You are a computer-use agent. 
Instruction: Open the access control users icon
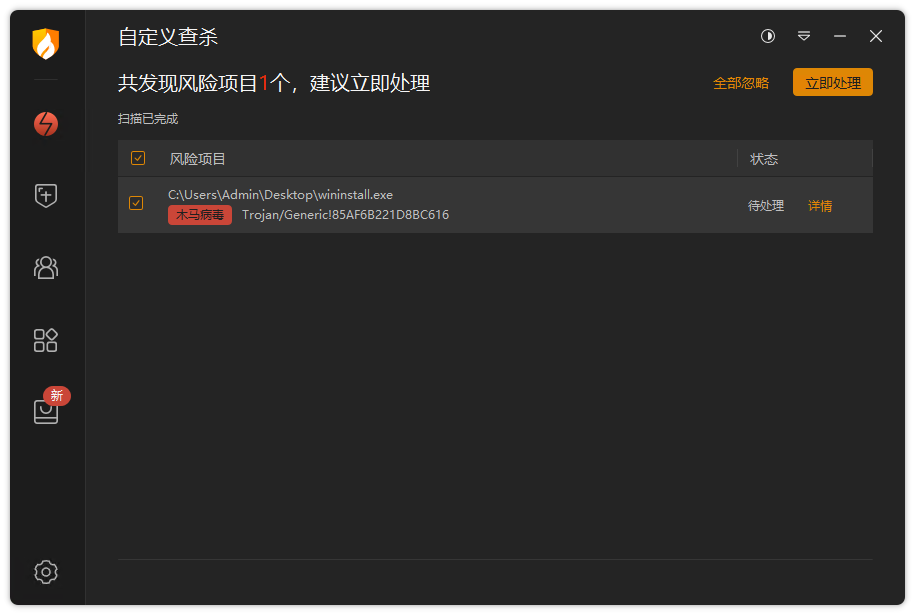coord(46,267)
